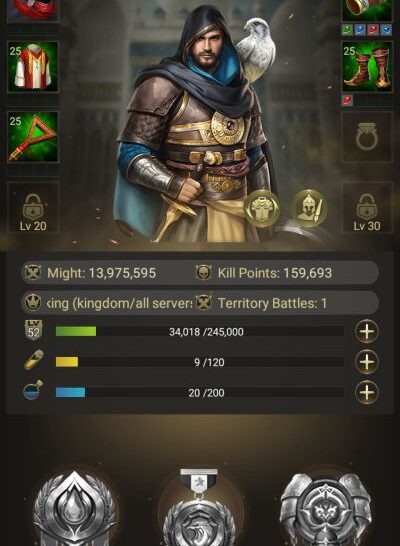Open the locked Lv 20 slot

coord(33,207)
